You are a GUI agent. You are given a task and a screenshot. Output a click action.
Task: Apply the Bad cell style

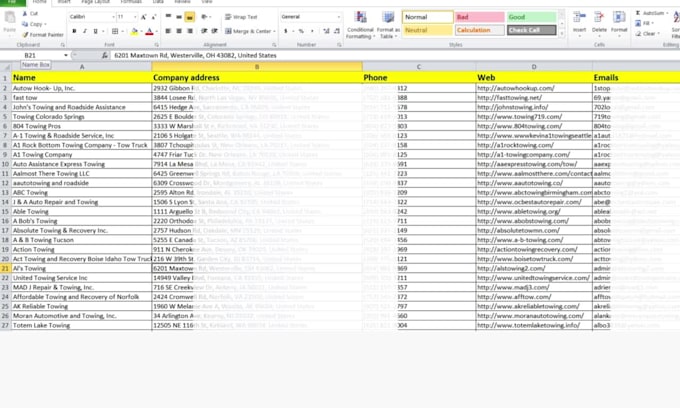click(x=480, y=17)
